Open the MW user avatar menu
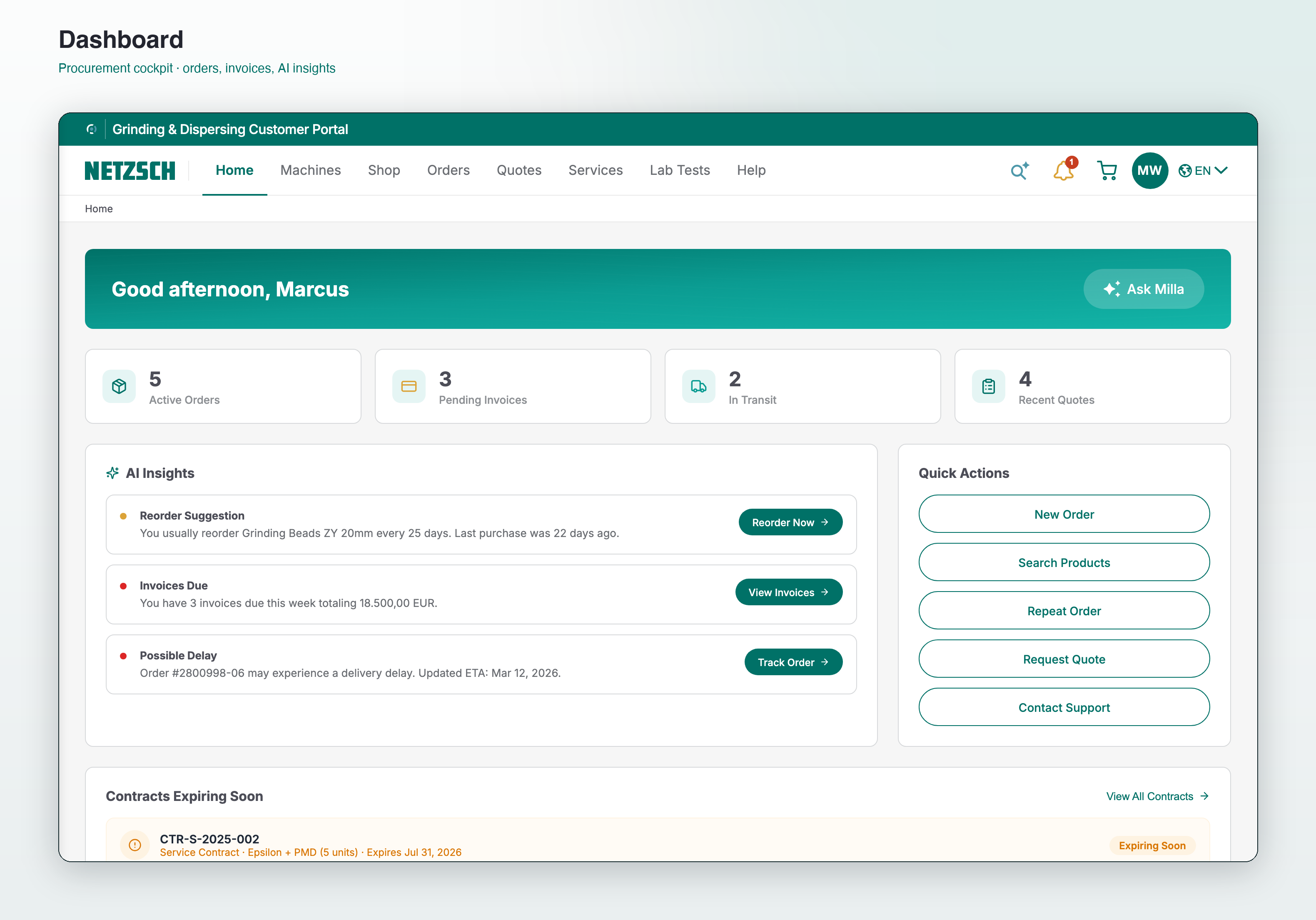1316x920 pixels. click(1149, 171)
